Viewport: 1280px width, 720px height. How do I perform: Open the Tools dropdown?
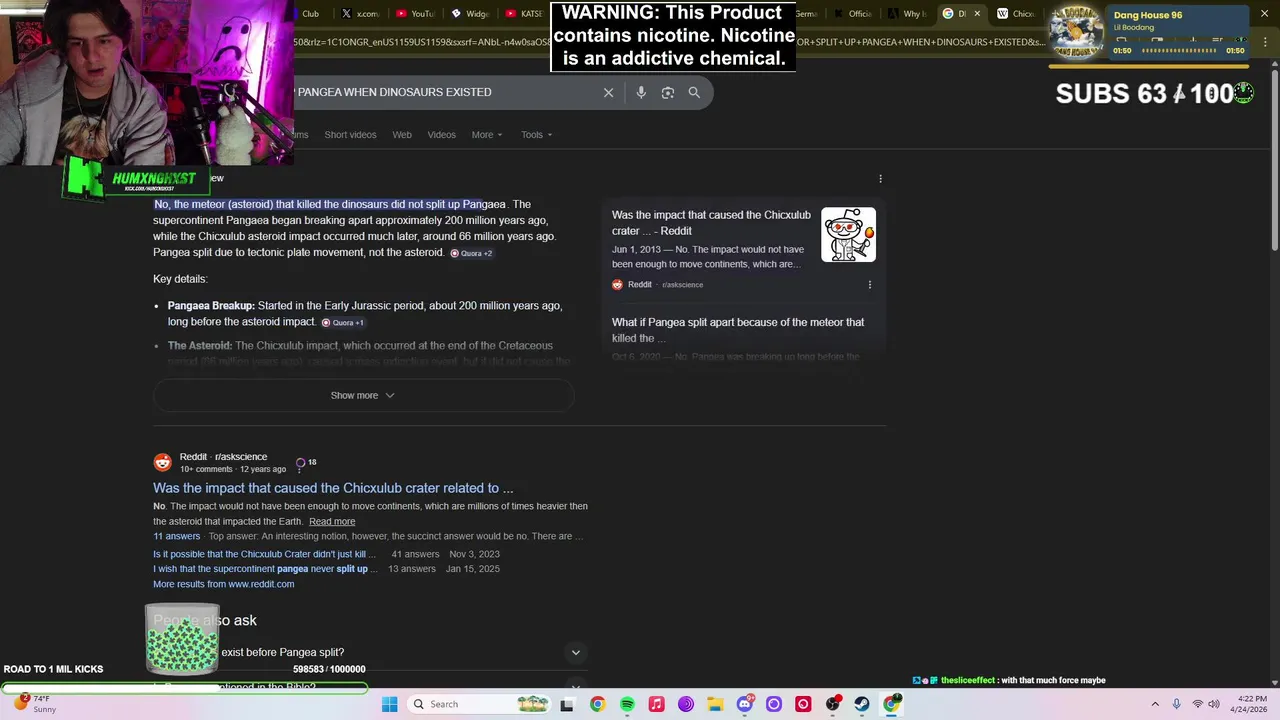click(x=536, y=135)
